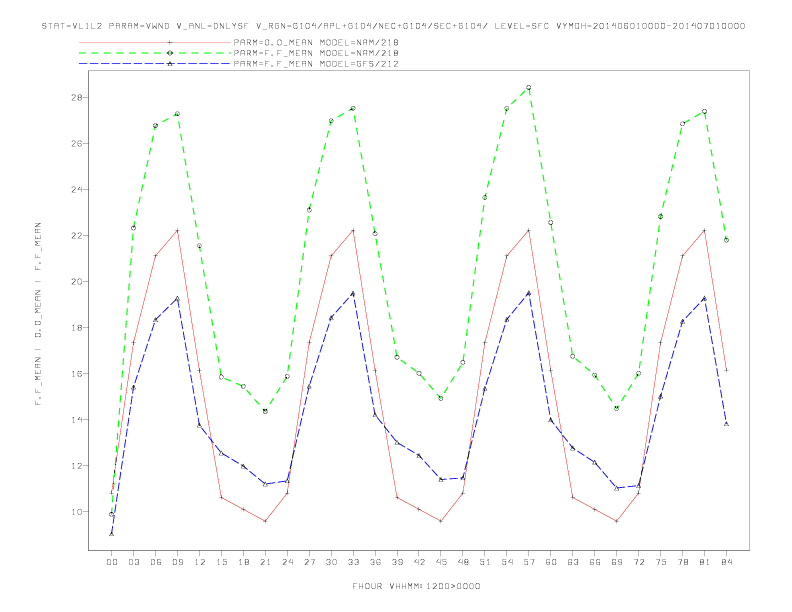Click x-axis tick label 78
This screenshot has width=792, height=612.
click(683, 562)
